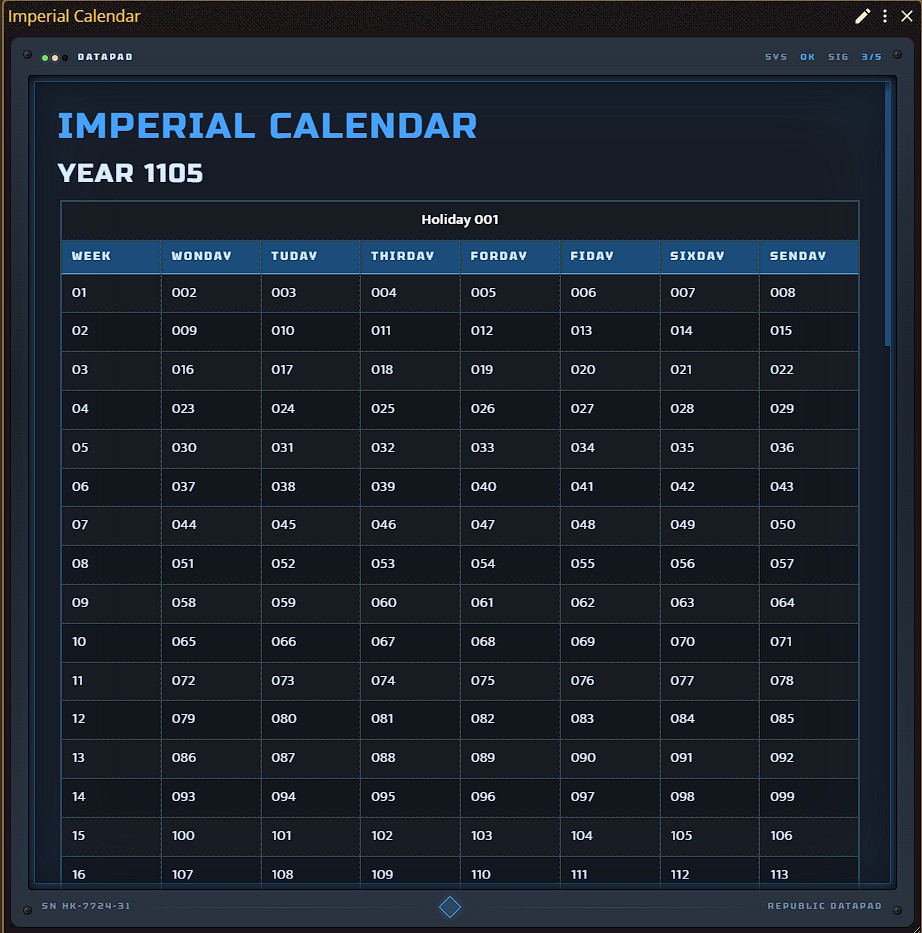Click the FIDAY column header
This screenshot has width=922, height=933.
click(x=610, y=256)
